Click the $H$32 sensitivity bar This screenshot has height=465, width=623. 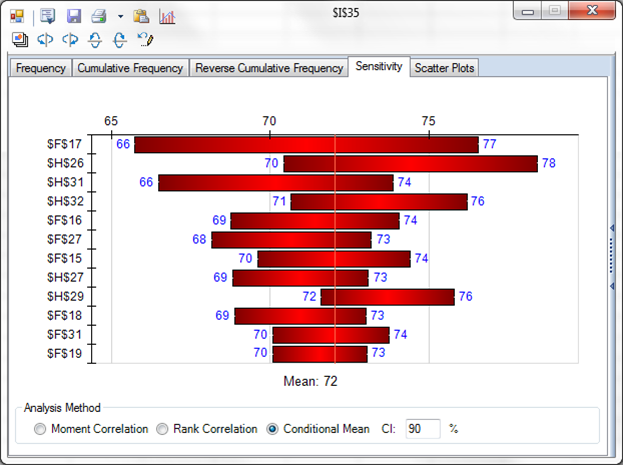tap(379, 202)
